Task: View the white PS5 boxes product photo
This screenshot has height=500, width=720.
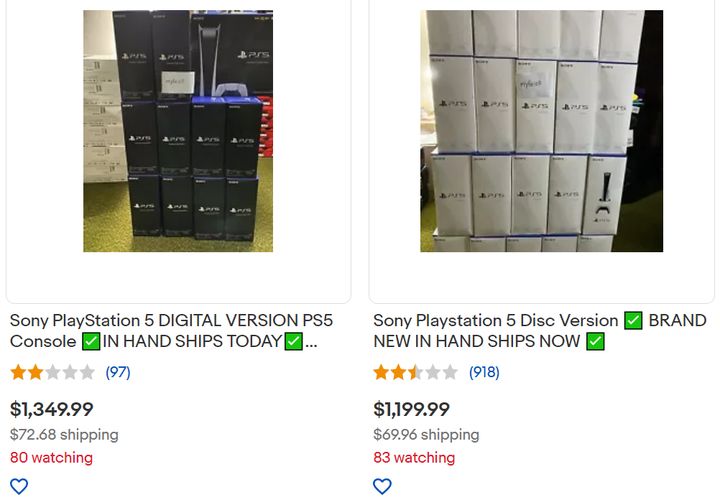Action: (541, 131)
